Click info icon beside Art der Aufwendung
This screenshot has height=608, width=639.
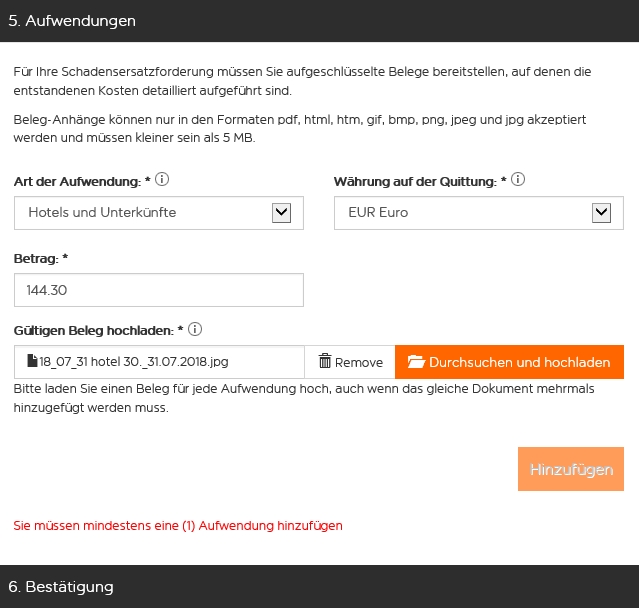click(162, 181)
